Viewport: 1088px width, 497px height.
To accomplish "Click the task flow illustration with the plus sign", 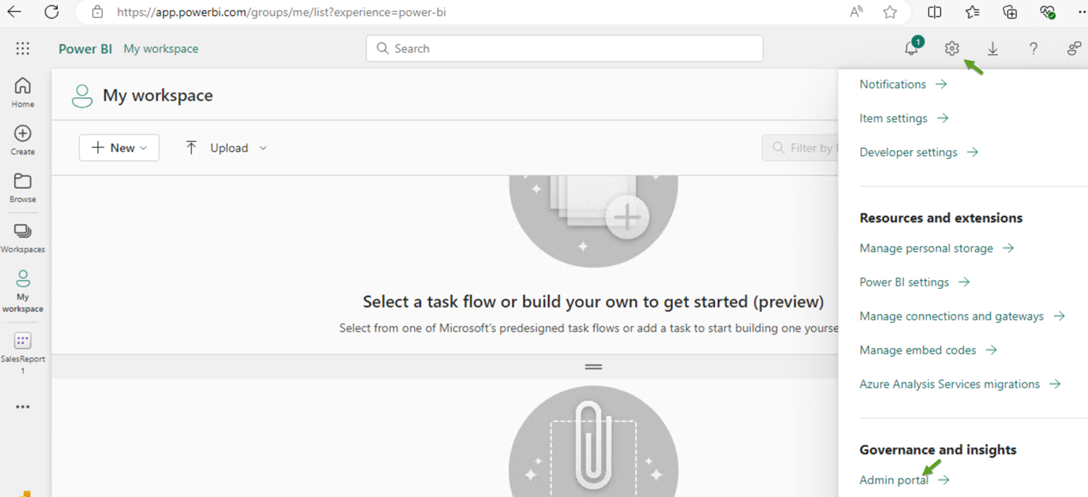I will point(593,221).
